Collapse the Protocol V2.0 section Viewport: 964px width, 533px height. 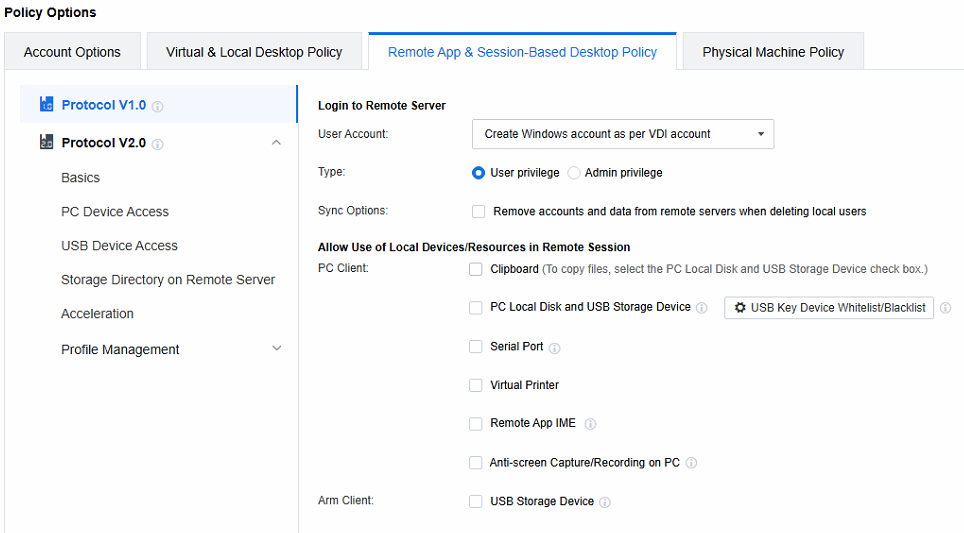click(277, 143)
